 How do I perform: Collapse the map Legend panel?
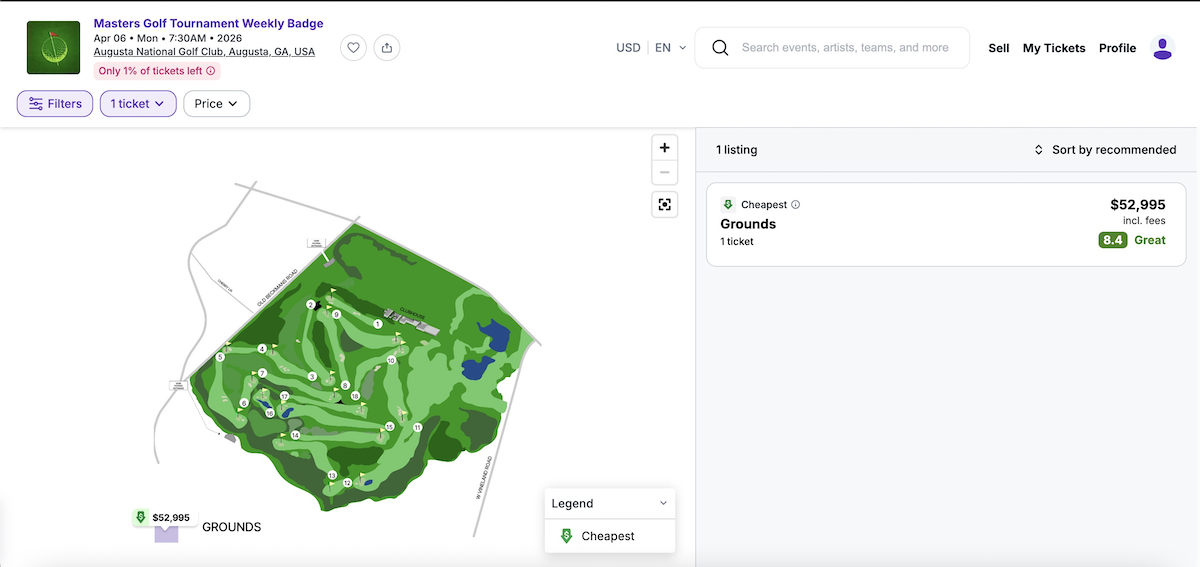point(610,503)
